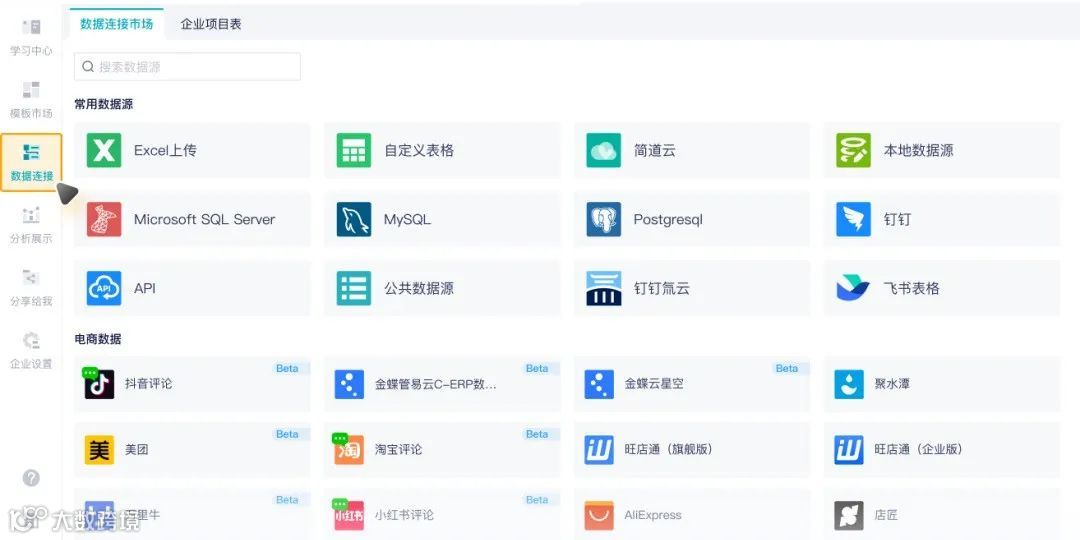Click the 常用数据源 section heading

coord(103,105)
